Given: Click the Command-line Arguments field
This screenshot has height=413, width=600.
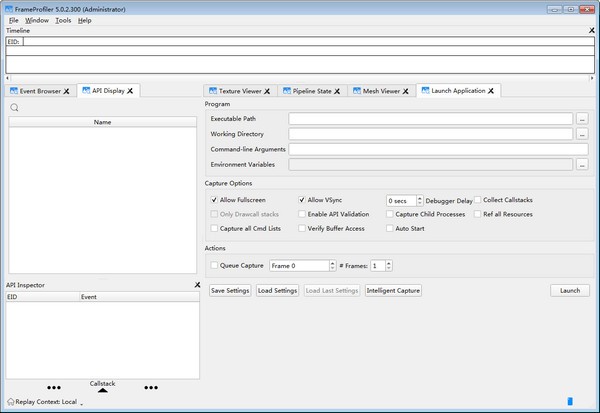Looking at the screenshot, I should 438,149.
